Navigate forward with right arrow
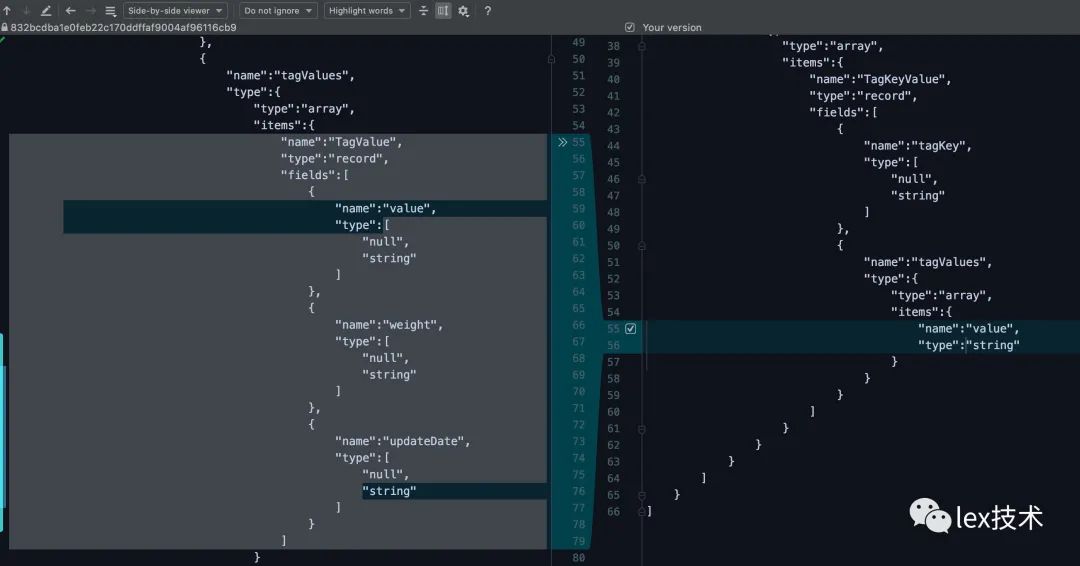The width and height of the screenshot is (1080, 566). pos(90,10)
